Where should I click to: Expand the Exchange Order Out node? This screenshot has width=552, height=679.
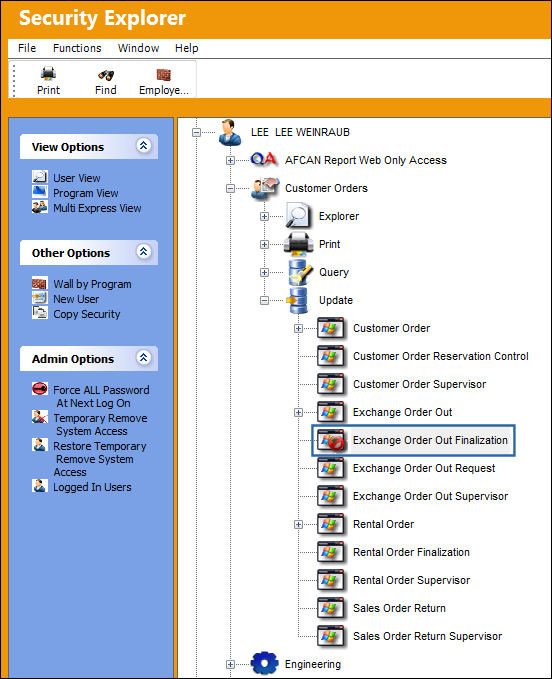click(298, 412)
